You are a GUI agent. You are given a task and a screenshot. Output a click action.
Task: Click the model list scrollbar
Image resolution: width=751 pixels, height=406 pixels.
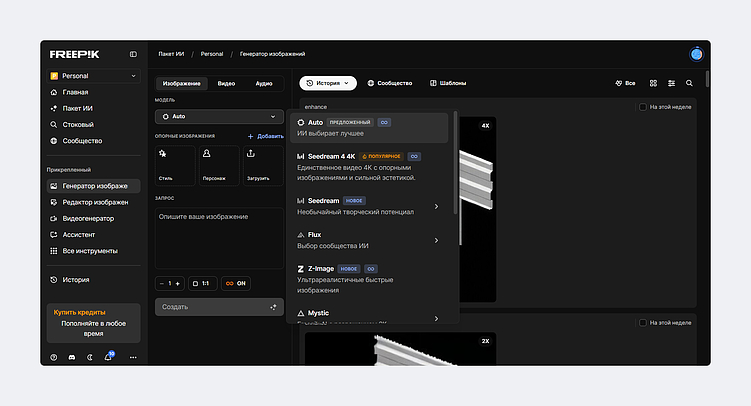coord(455,163)
